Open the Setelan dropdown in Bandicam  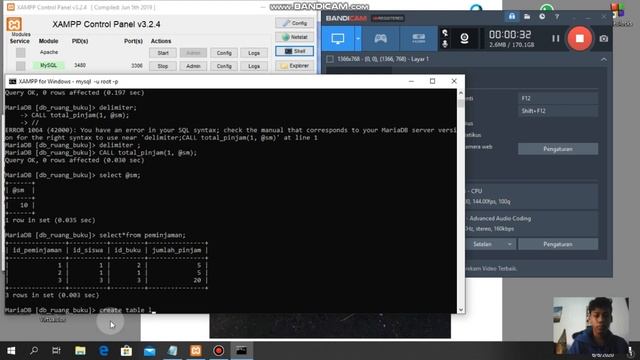tap(491, 244)
